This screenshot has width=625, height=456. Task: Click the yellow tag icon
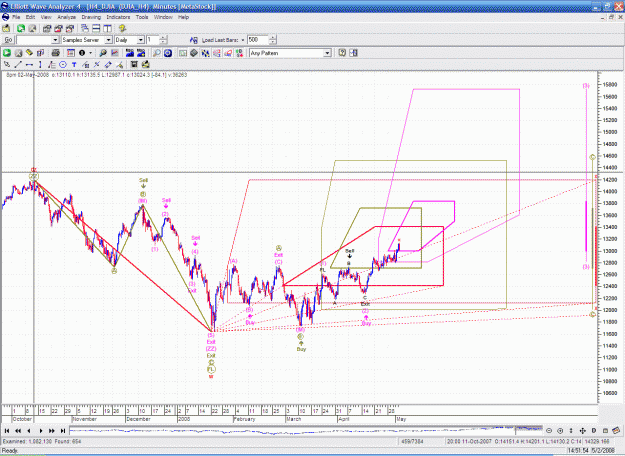point(29,53)
